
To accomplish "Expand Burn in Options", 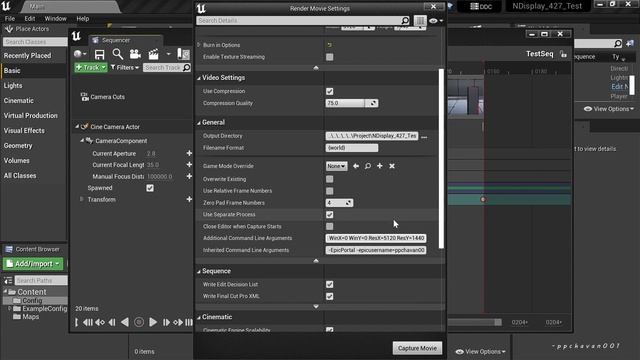I will click(199, 45).
